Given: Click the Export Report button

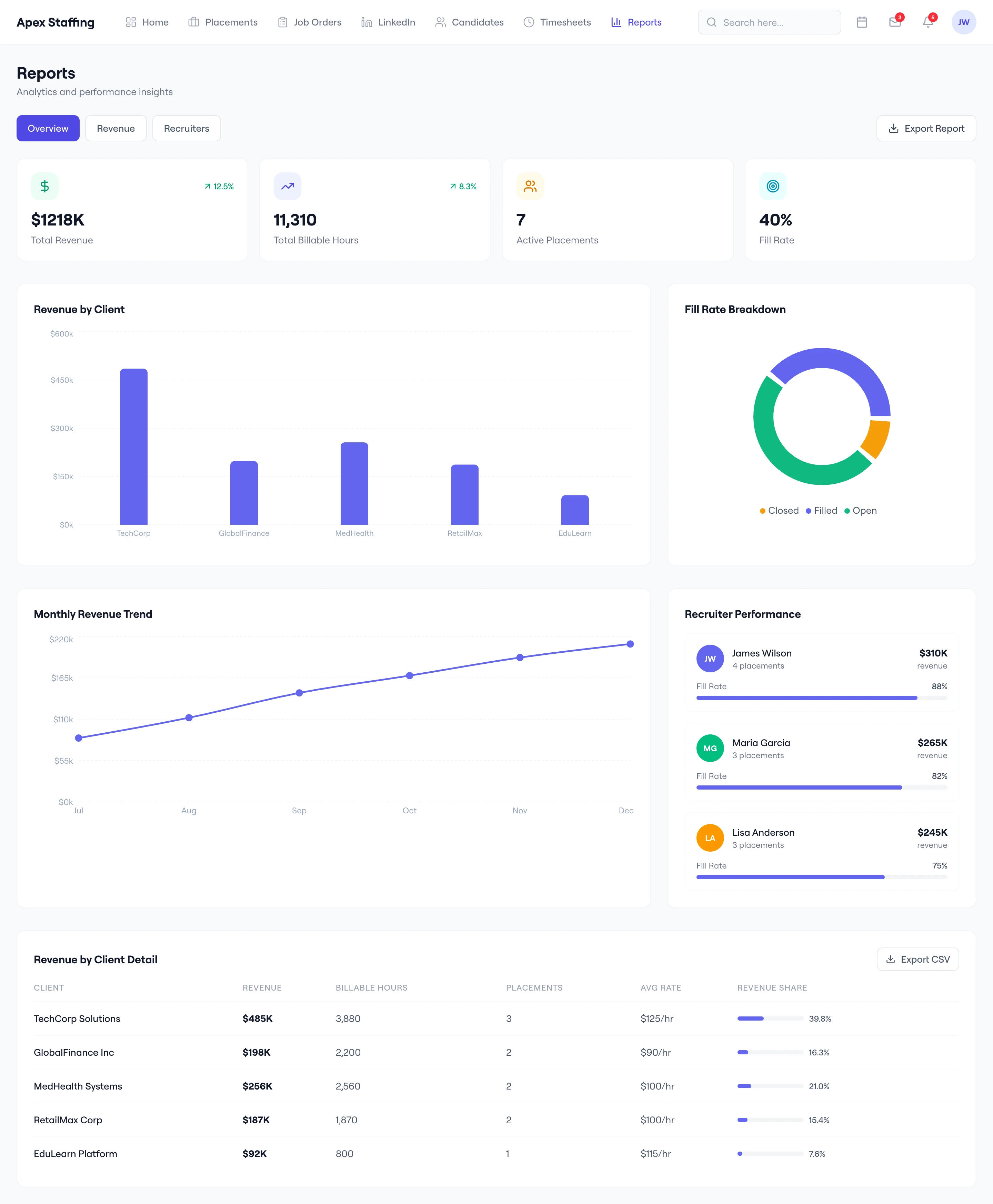Looking at the screenshot, I should pyautogui.click(x=925, y=128).
